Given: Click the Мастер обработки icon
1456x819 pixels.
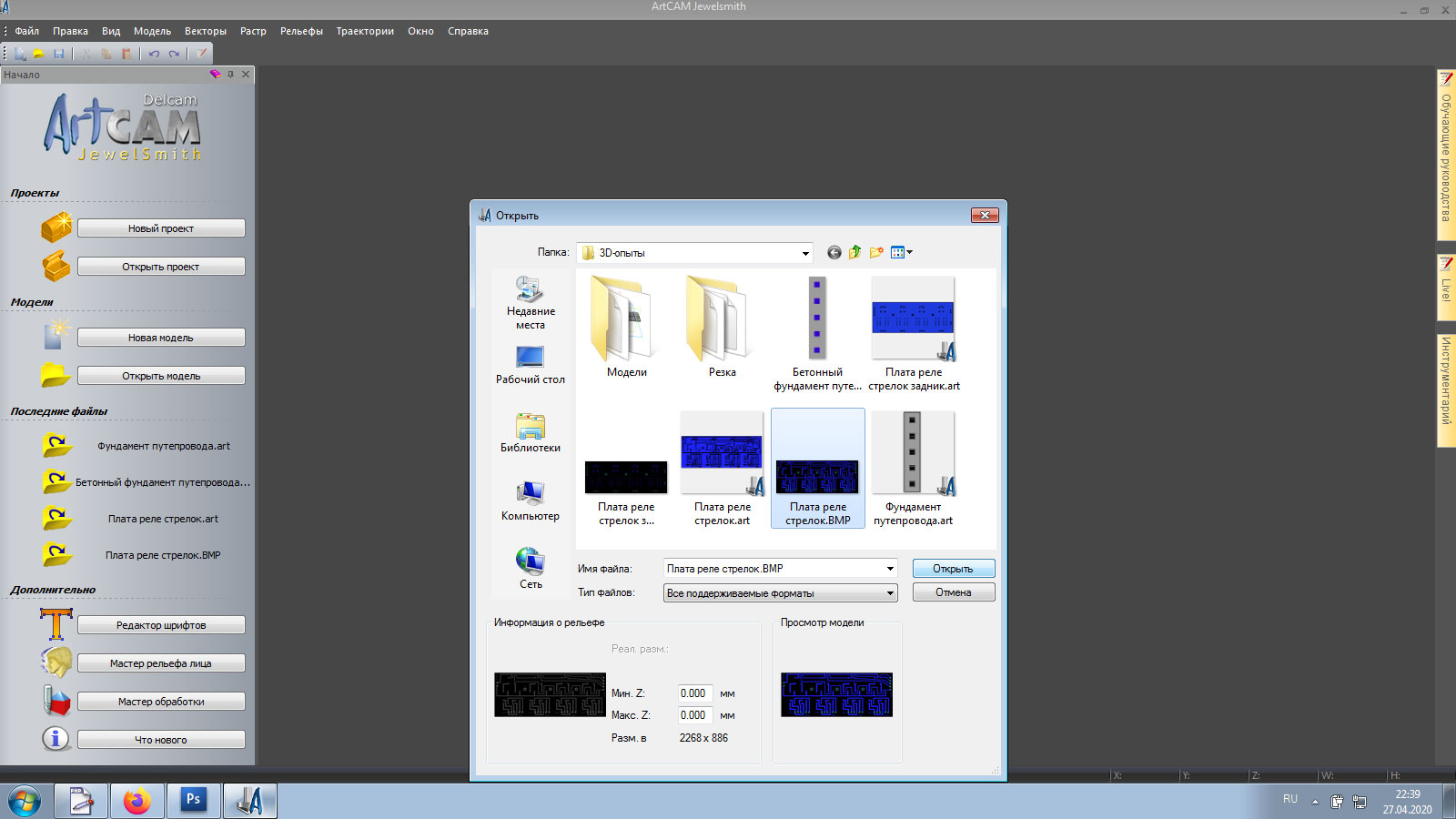Looking at the screenshot, I should pos(56,701).
